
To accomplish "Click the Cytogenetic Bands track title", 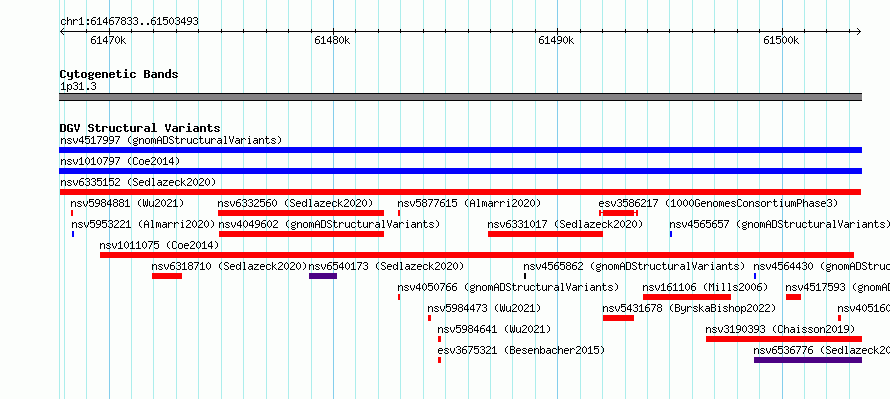I will (119, 74).
